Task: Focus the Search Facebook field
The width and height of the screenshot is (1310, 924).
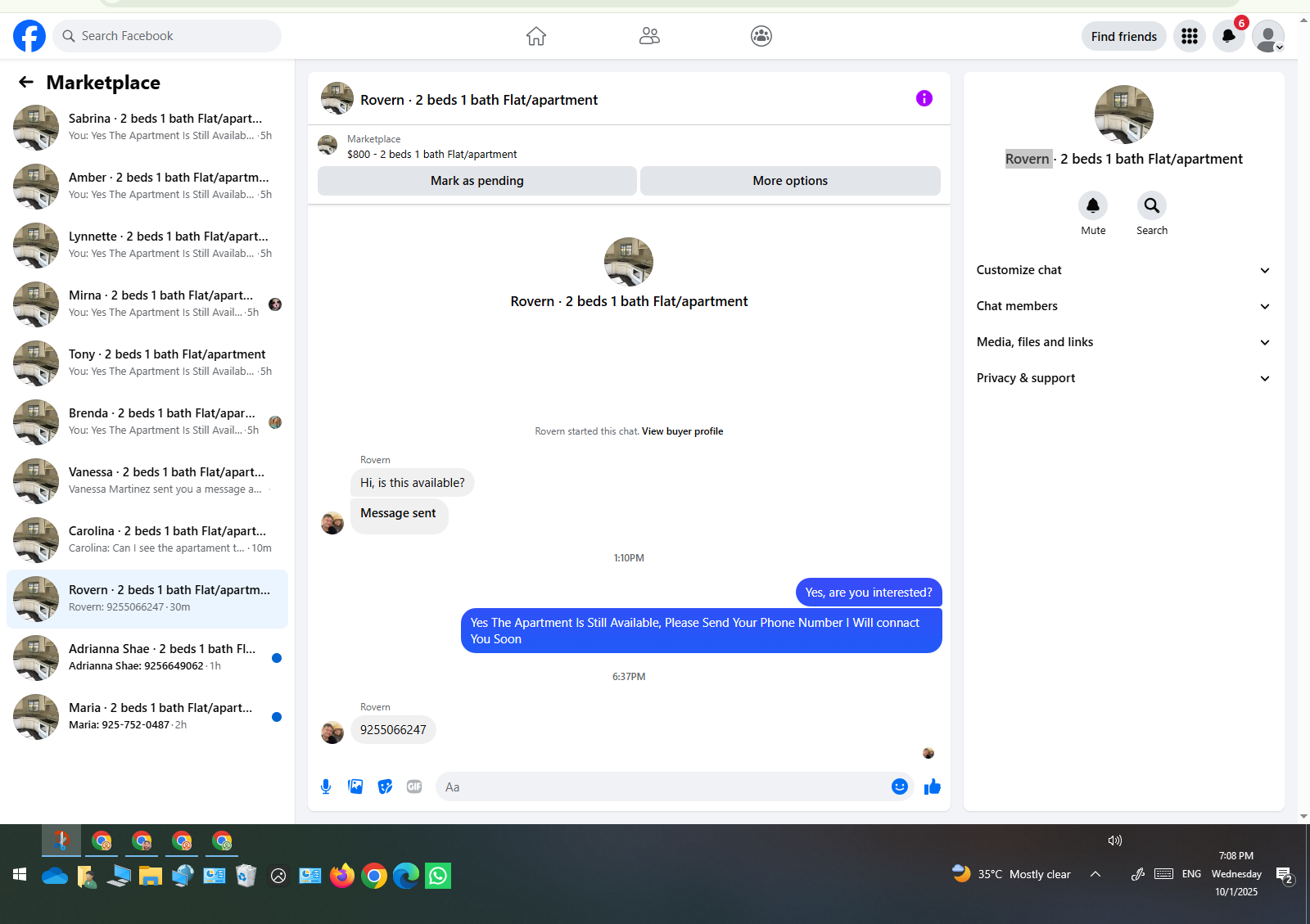Action: [167, 36]
